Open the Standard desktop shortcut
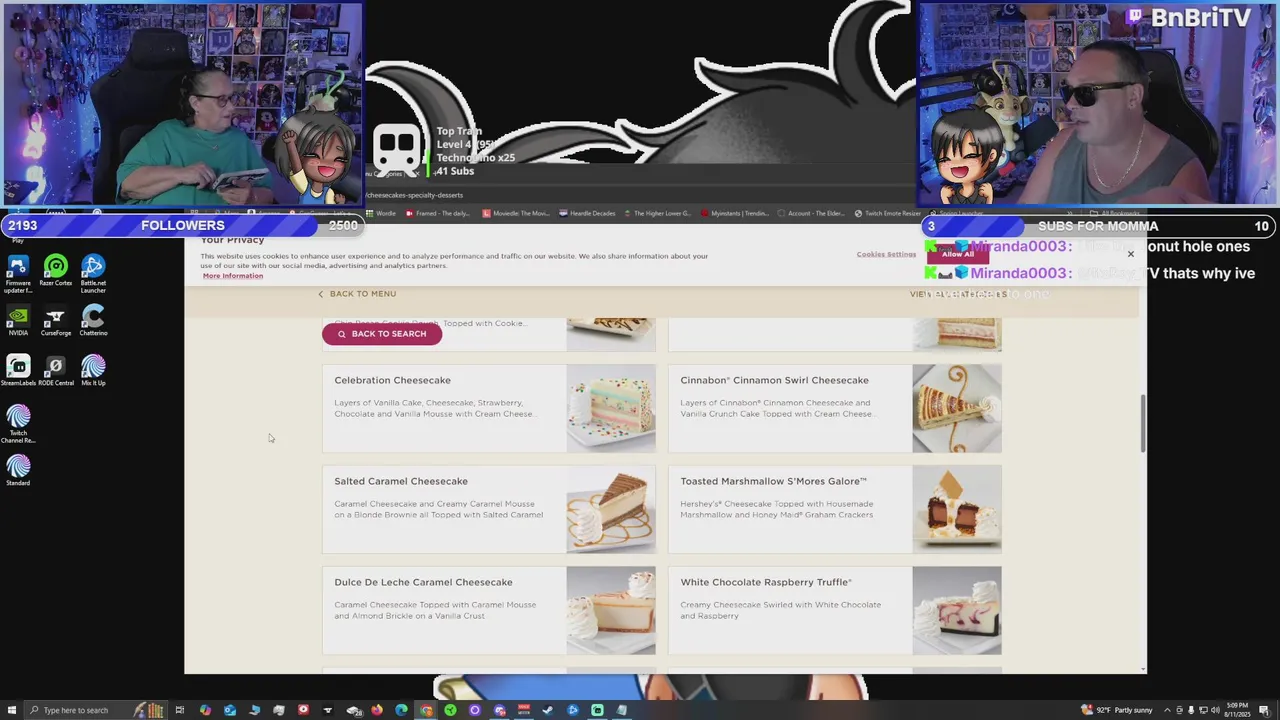This screenshot has width=1280, height=720. [18, 471]
